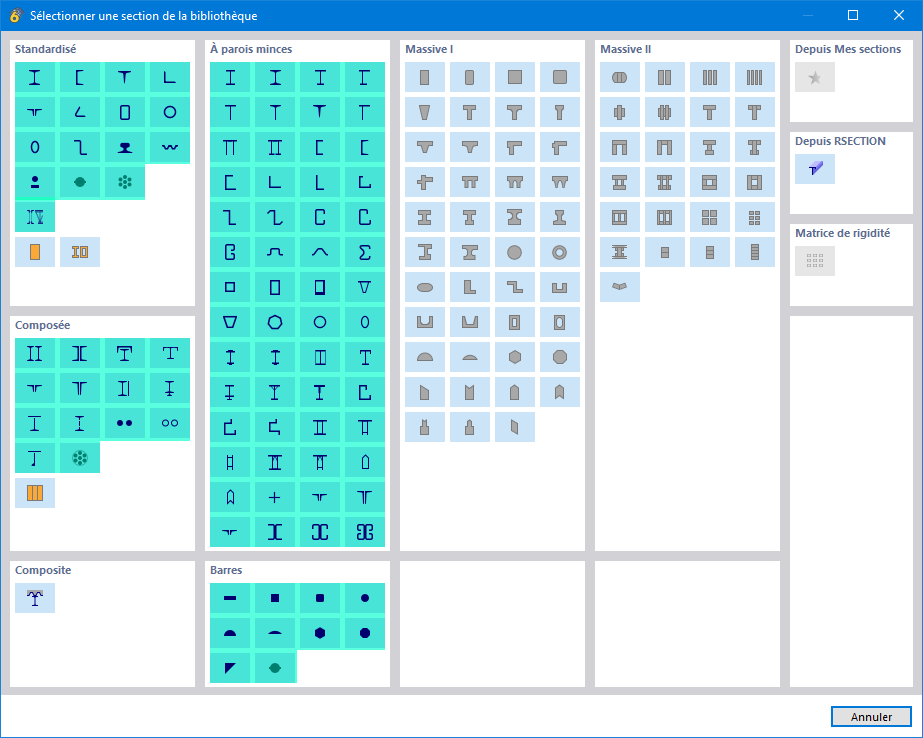This screenshot has width=923, height=738.
Task: Pick the thin-walled circle in À parois minces
Action: coord(320,322)
